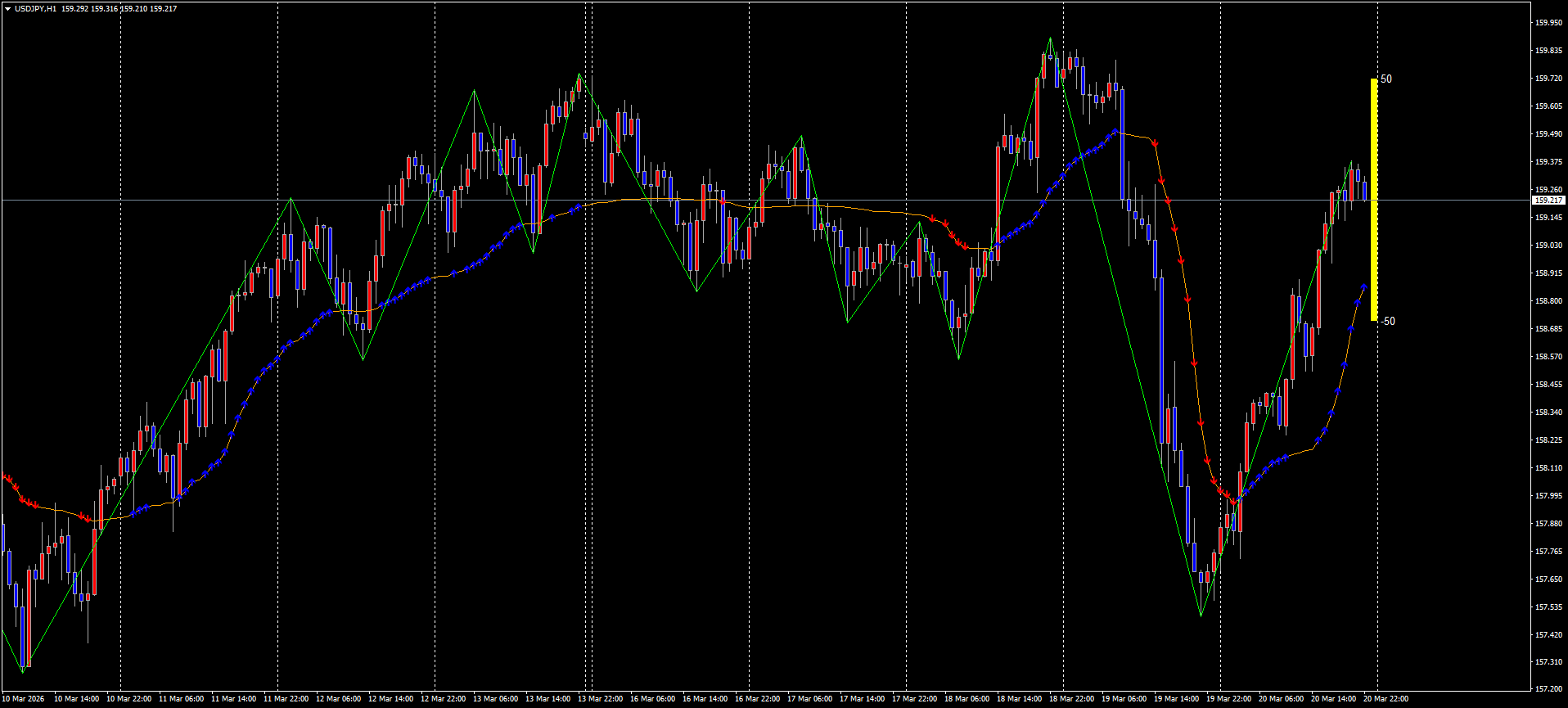Click the most recent blue candle
This screenshot has width=1568, height=708.
pyautogui.click(x=1364, y=191)
